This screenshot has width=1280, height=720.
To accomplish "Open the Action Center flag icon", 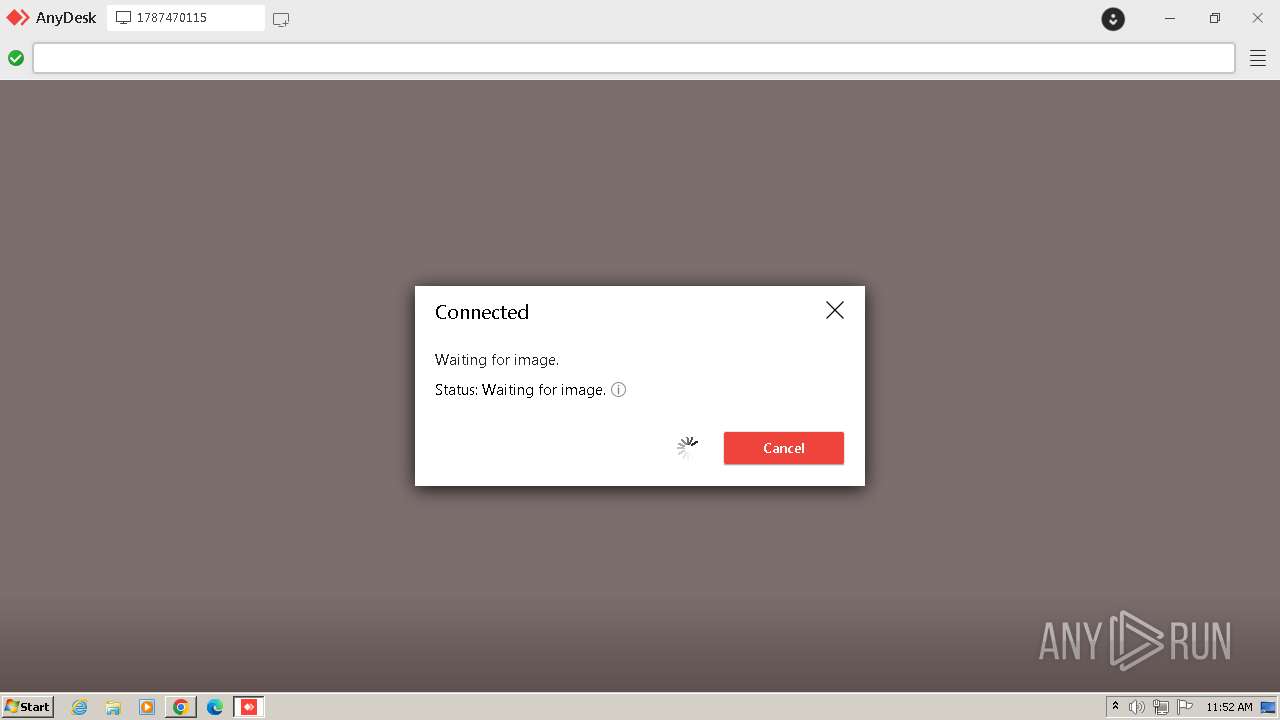I will [x=1185, y=707].
